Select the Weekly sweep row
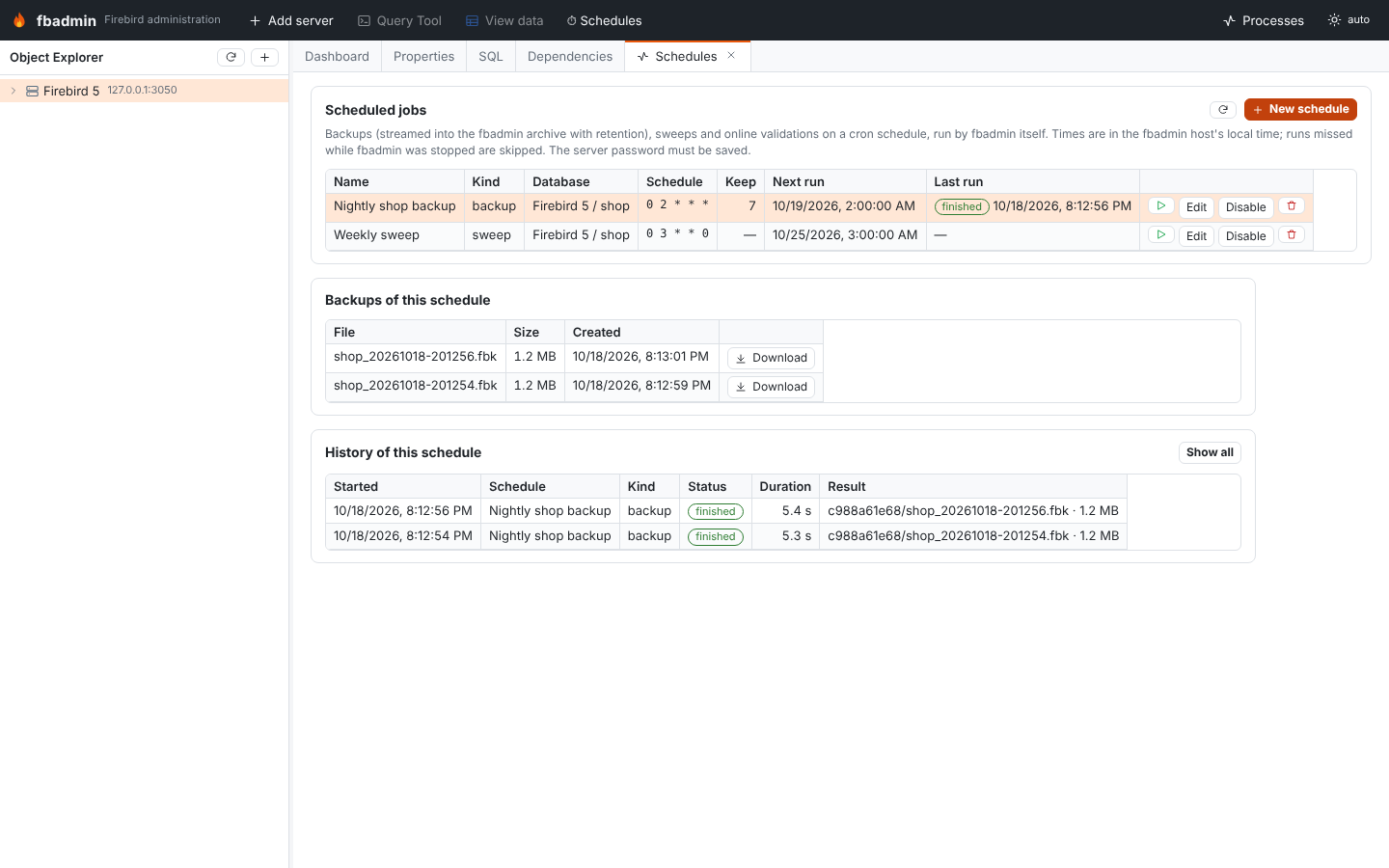 [x=819, y=235]
